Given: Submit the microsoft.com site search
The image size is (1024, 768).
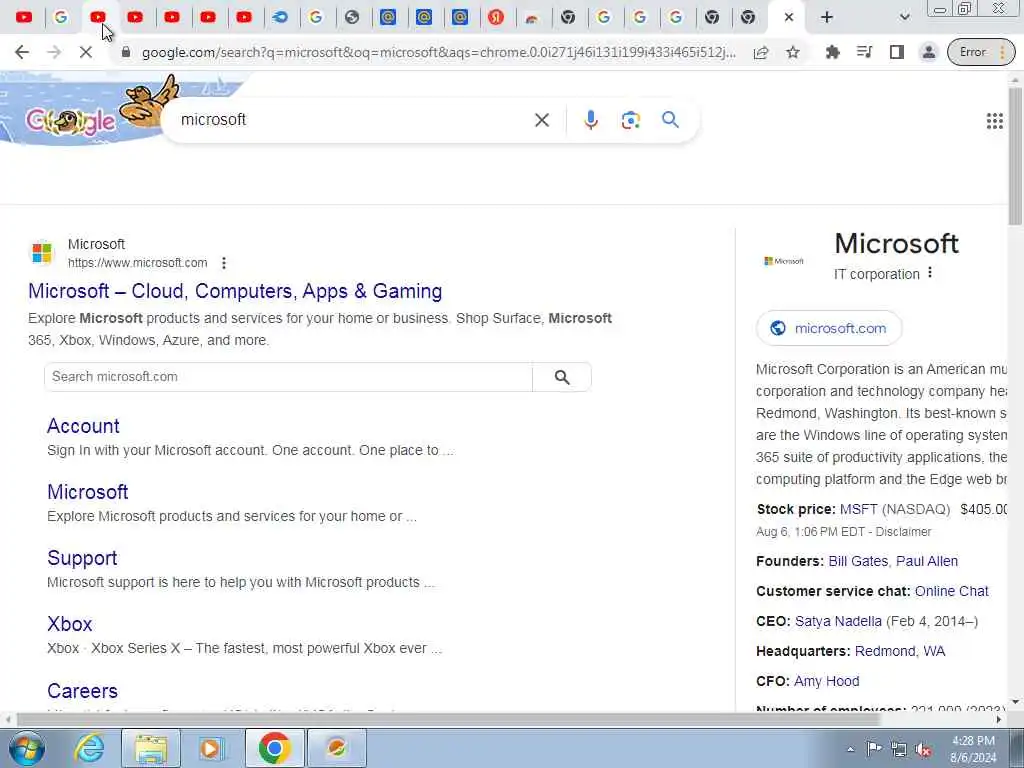Looking at the screenshot, I should click(562, 377).
